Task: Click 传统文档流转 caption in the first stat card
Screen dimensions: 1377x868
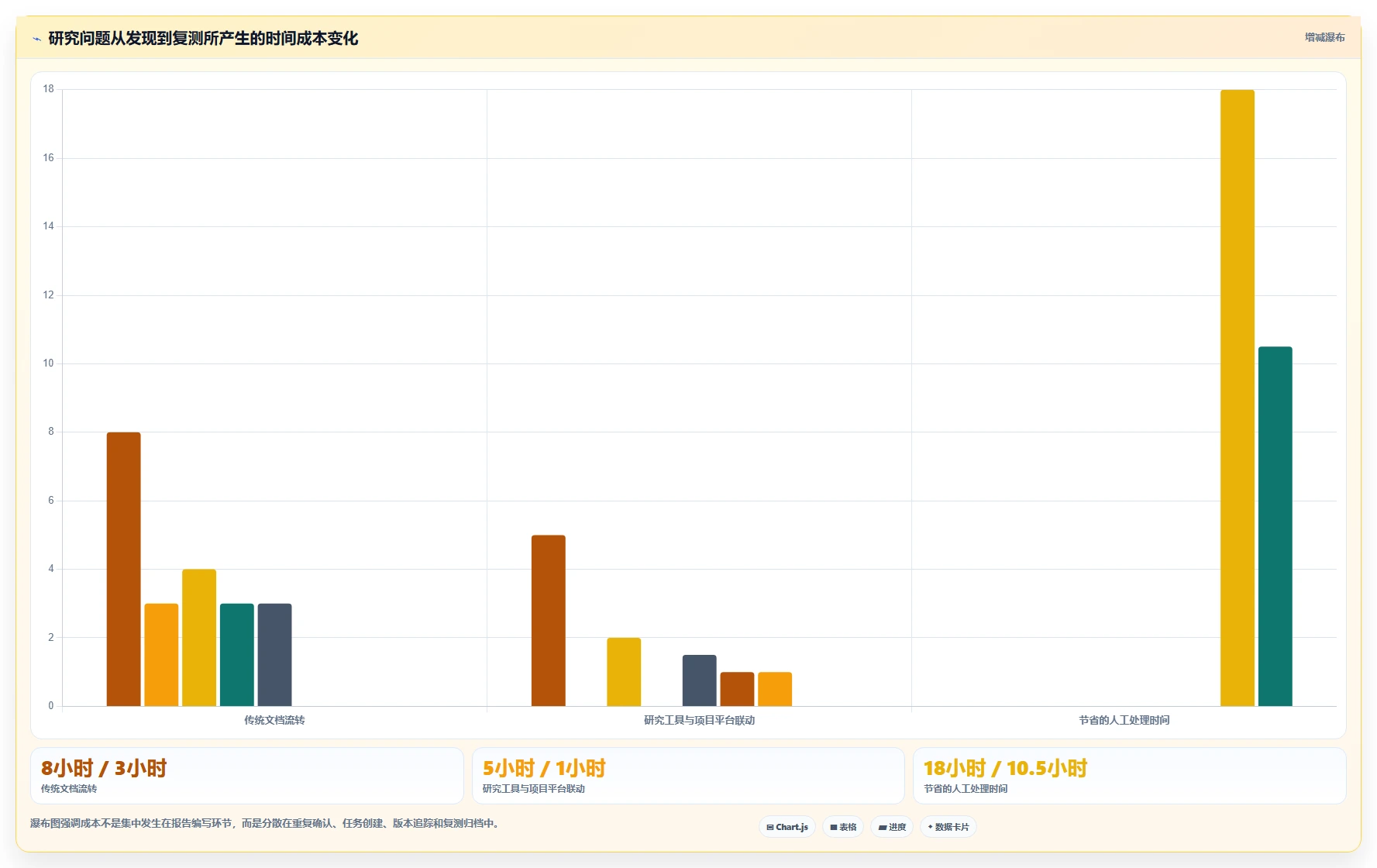Action: (x=69, y=789)
